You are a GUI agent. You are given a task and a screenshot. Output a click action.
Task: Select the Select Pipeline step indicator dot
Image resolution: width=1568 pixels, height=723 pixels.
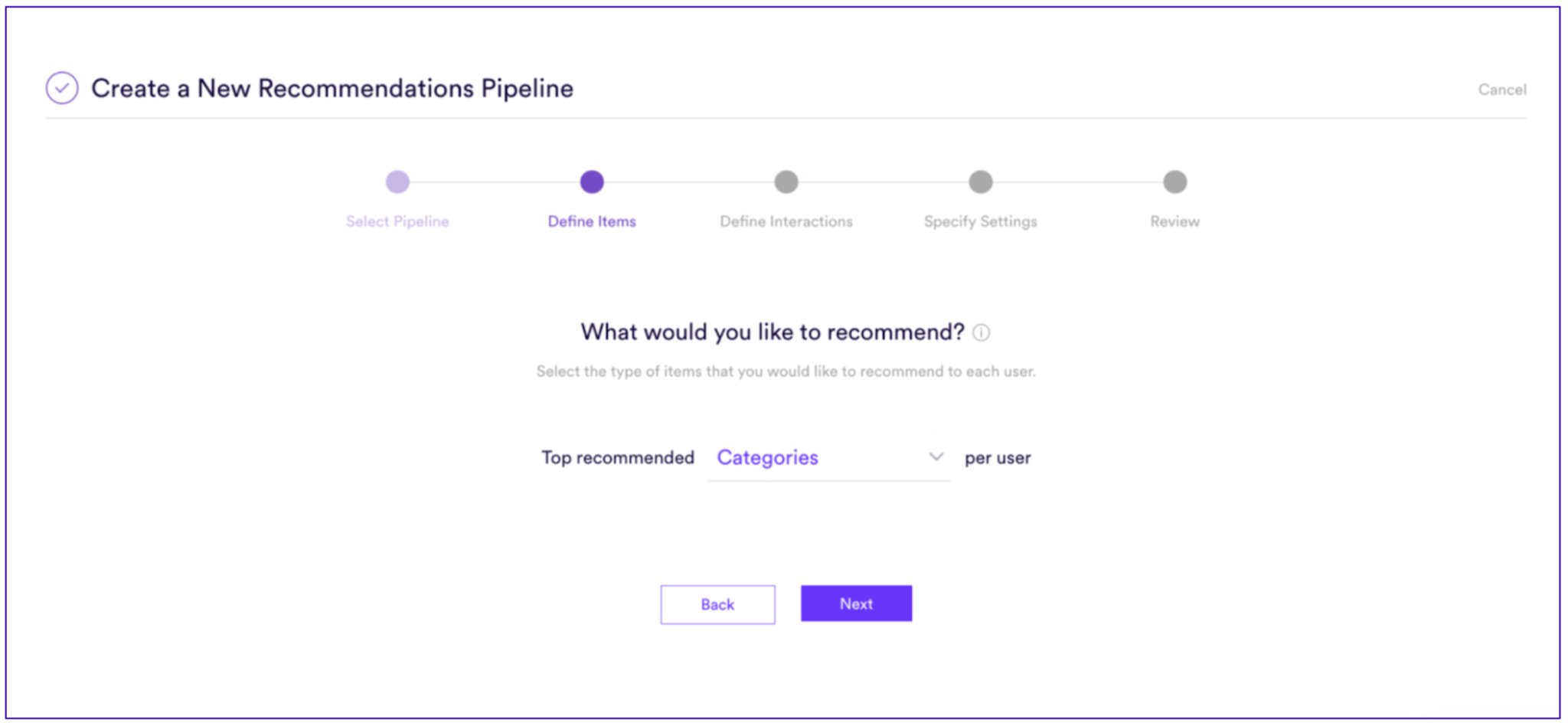pyautogui.click(x=397, y=183)
